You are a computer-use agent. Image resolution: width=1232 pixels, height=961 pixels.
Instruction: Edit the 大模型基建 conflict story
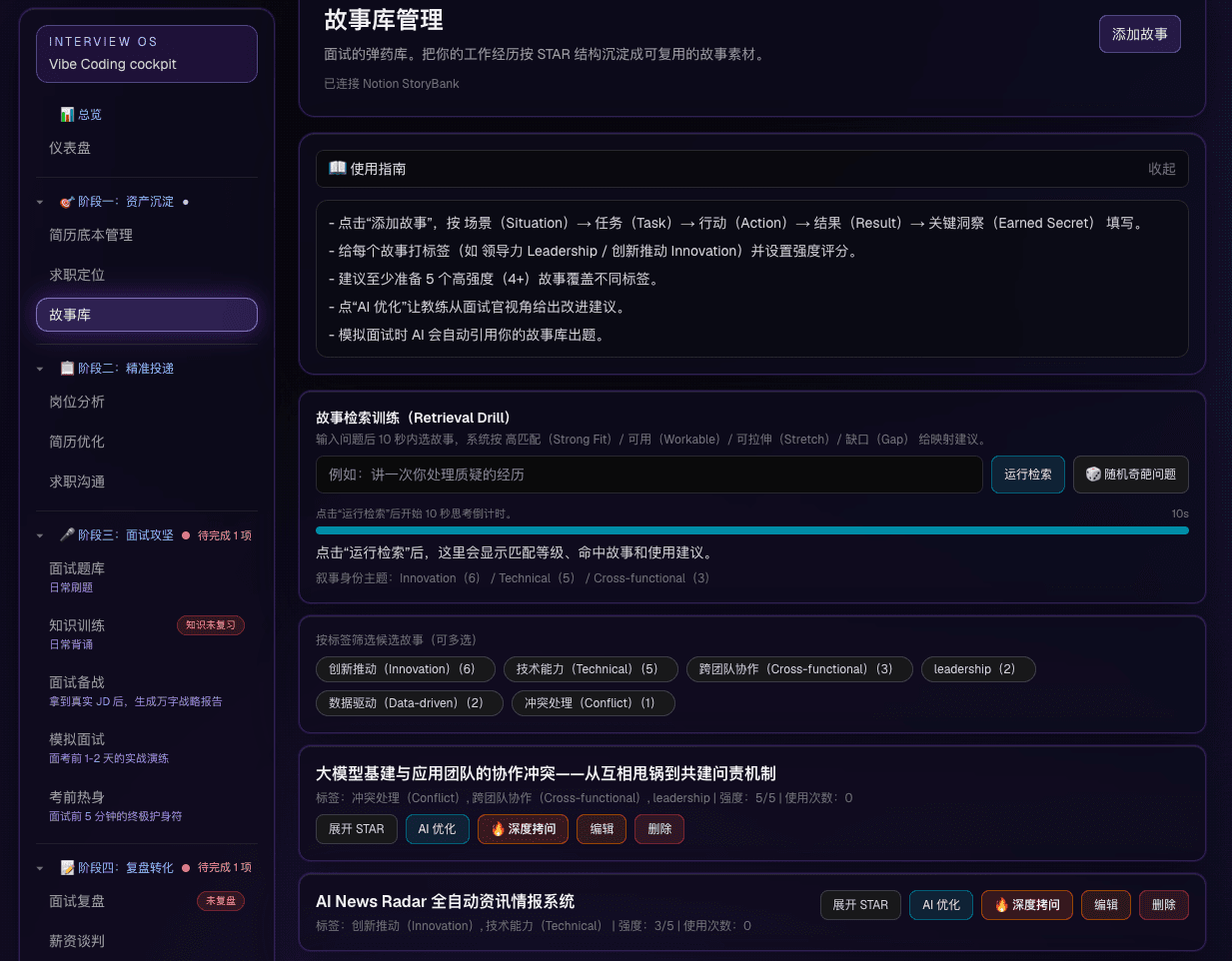[x=602, y=829]
